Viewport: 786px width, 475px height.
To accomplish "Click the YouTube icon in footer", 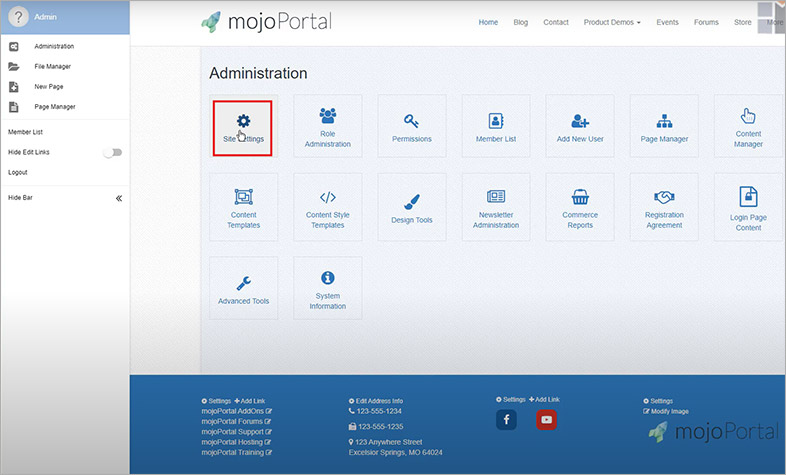I will tap(546, 419).
